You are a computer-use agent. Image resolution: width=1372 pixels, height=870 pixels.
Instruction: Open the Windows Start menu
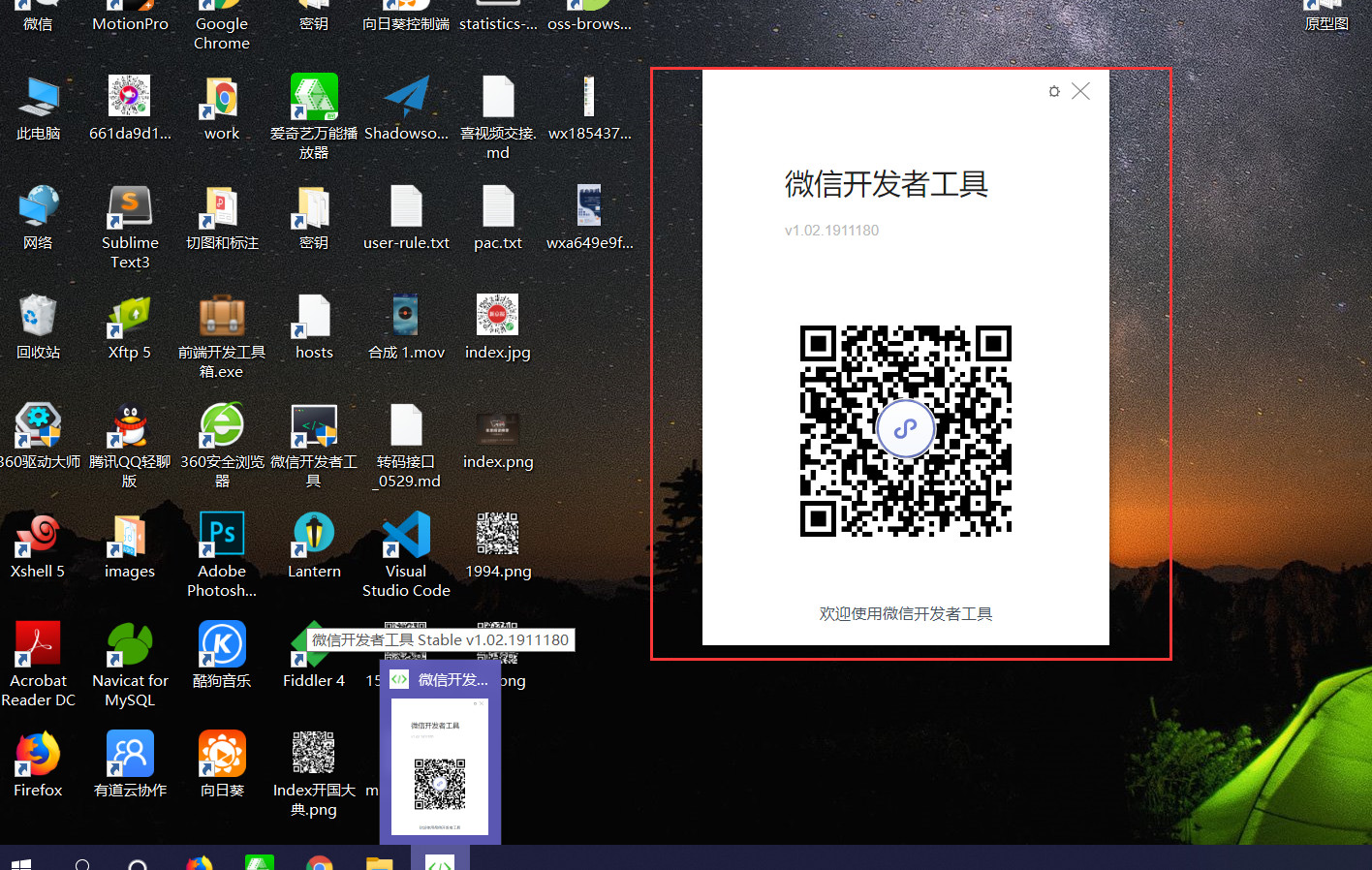19,862
